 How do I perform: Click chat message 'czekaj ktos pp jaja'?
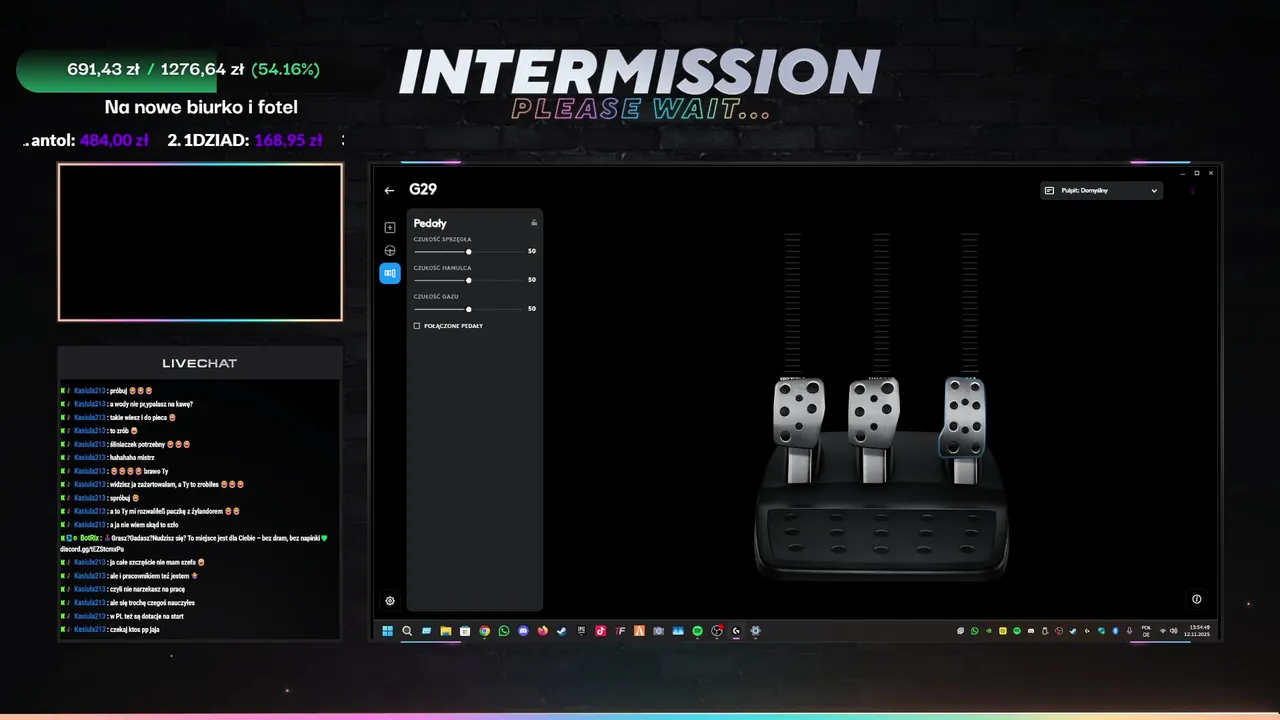click(x=134, y=629)
